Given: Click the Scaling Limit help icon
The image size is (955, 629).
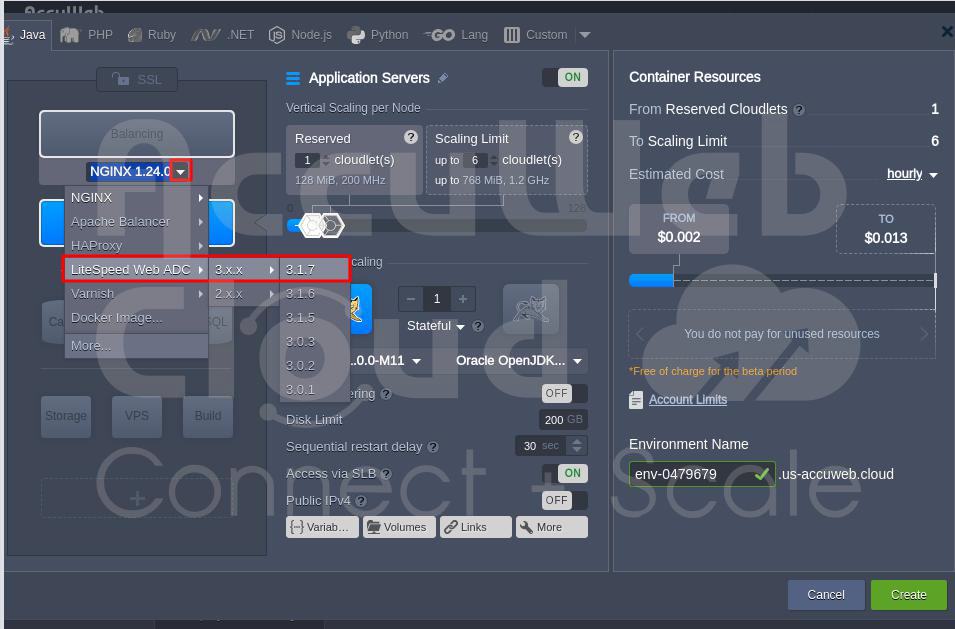Looking at the screenshot, I should (x=575, y=138).
